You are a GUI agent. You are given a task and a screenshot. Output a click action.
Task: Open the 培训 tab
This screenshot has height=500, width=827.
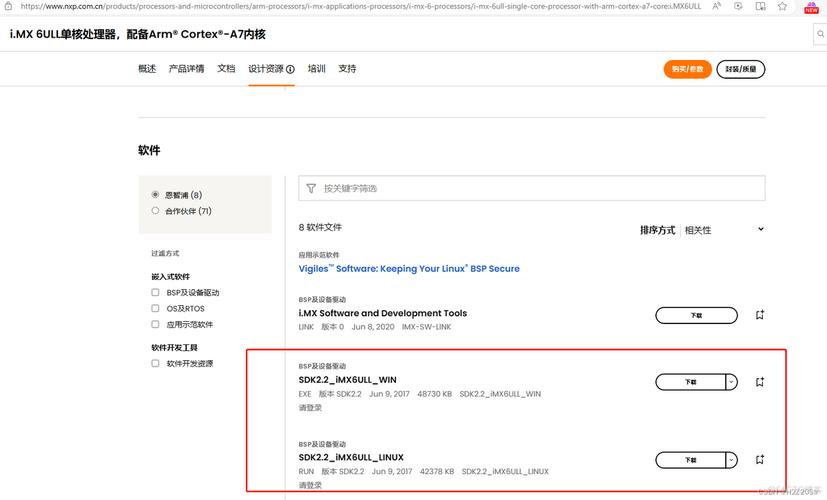point(316,69)
